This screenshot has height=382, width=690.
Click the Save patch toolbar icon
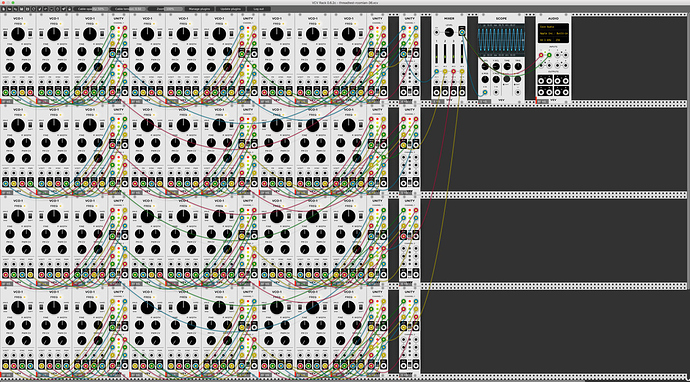tap(15, 9)
